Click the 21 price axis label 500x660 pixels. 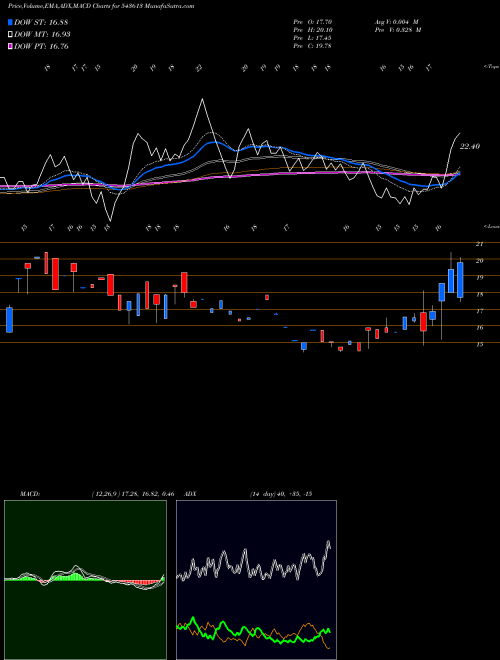pyautogui.click(x=480, y=244)
